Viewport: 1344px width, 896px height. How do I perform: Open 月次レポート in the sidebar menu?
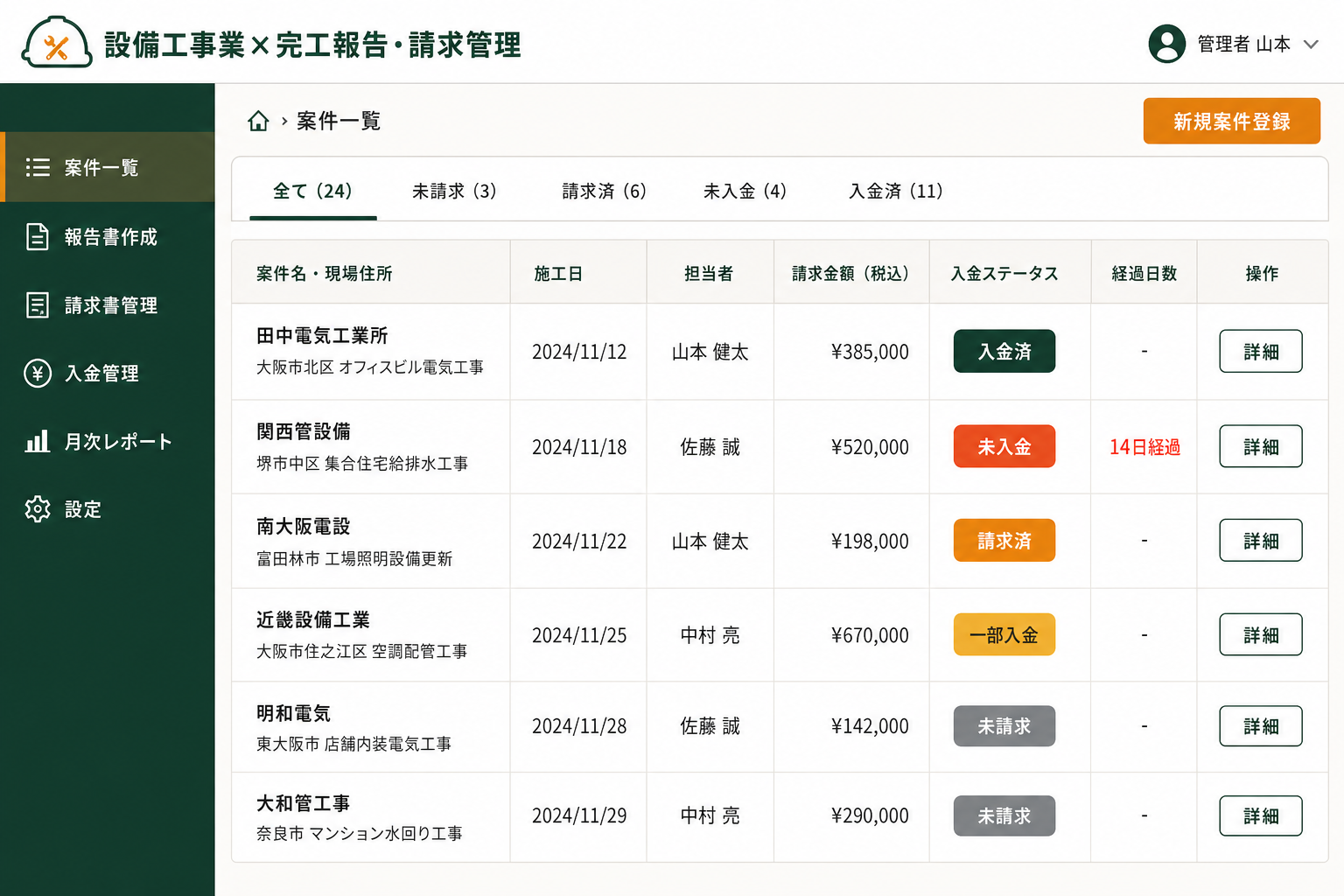(108, 441)
